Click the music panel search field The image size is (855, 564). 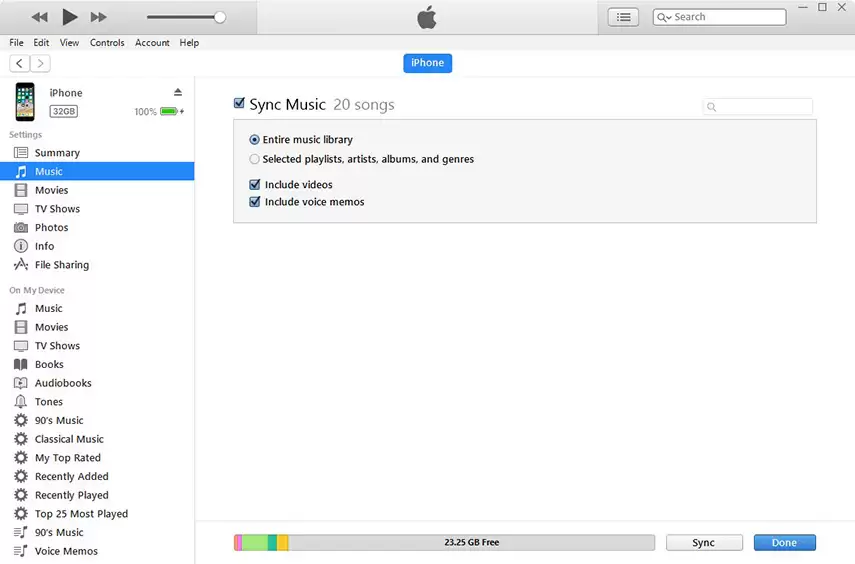[x=757, y=106]
